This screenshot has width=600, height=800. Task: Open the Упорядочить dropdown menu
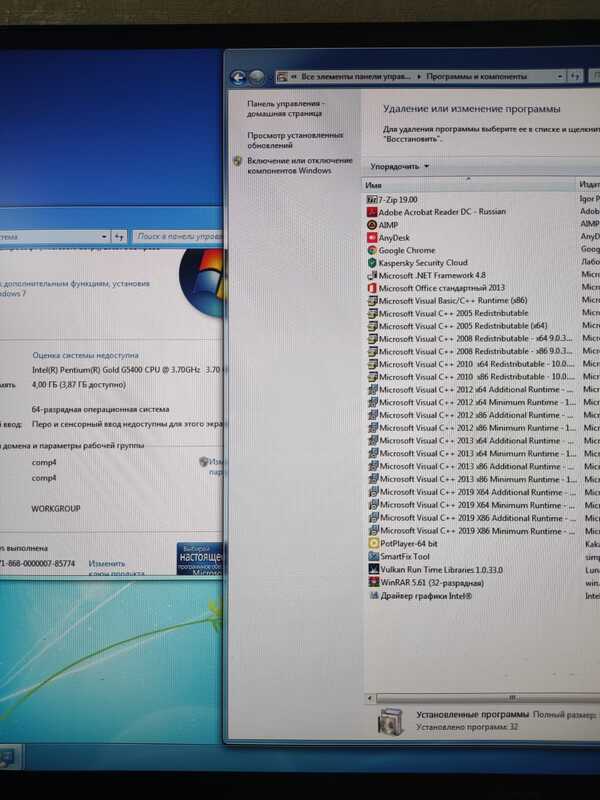[399, 166]
